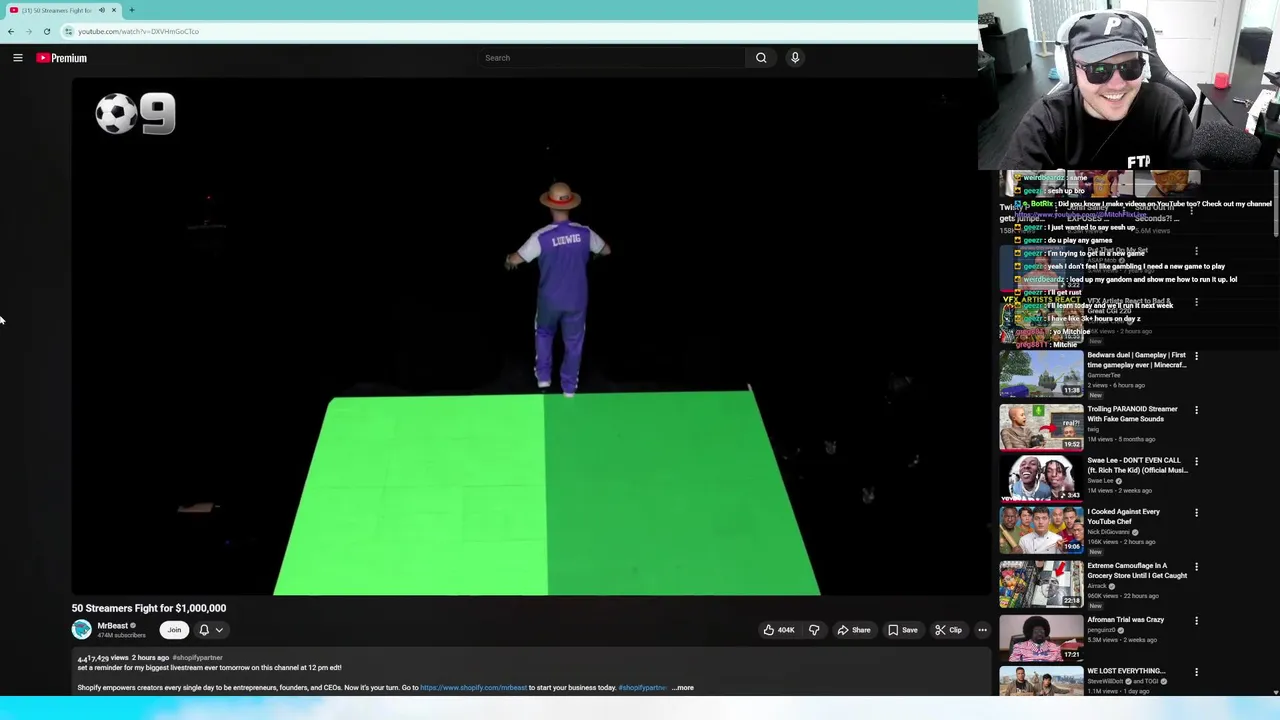Create a clip with the Clip button

pos(948,630)
